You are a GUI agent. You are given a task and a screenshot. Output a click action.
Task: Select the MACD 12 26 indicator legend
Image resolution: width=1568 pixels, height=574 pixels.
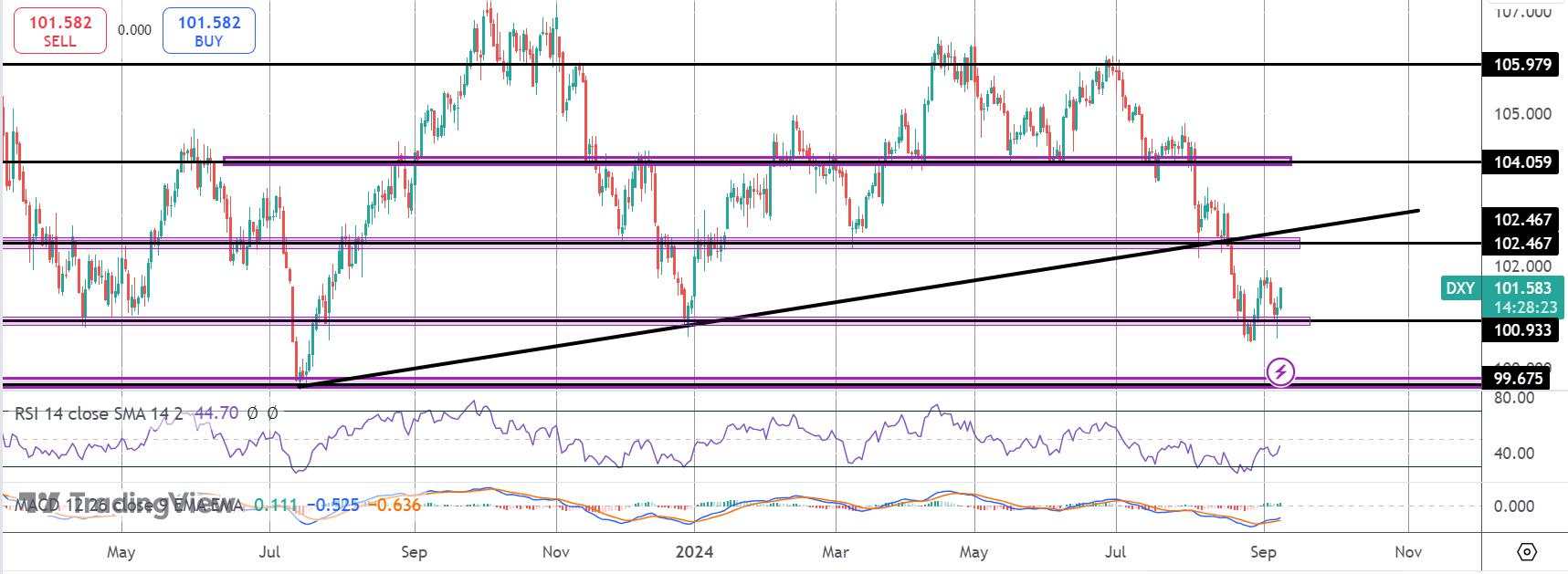pyautogui.click(x=128, y=505)
